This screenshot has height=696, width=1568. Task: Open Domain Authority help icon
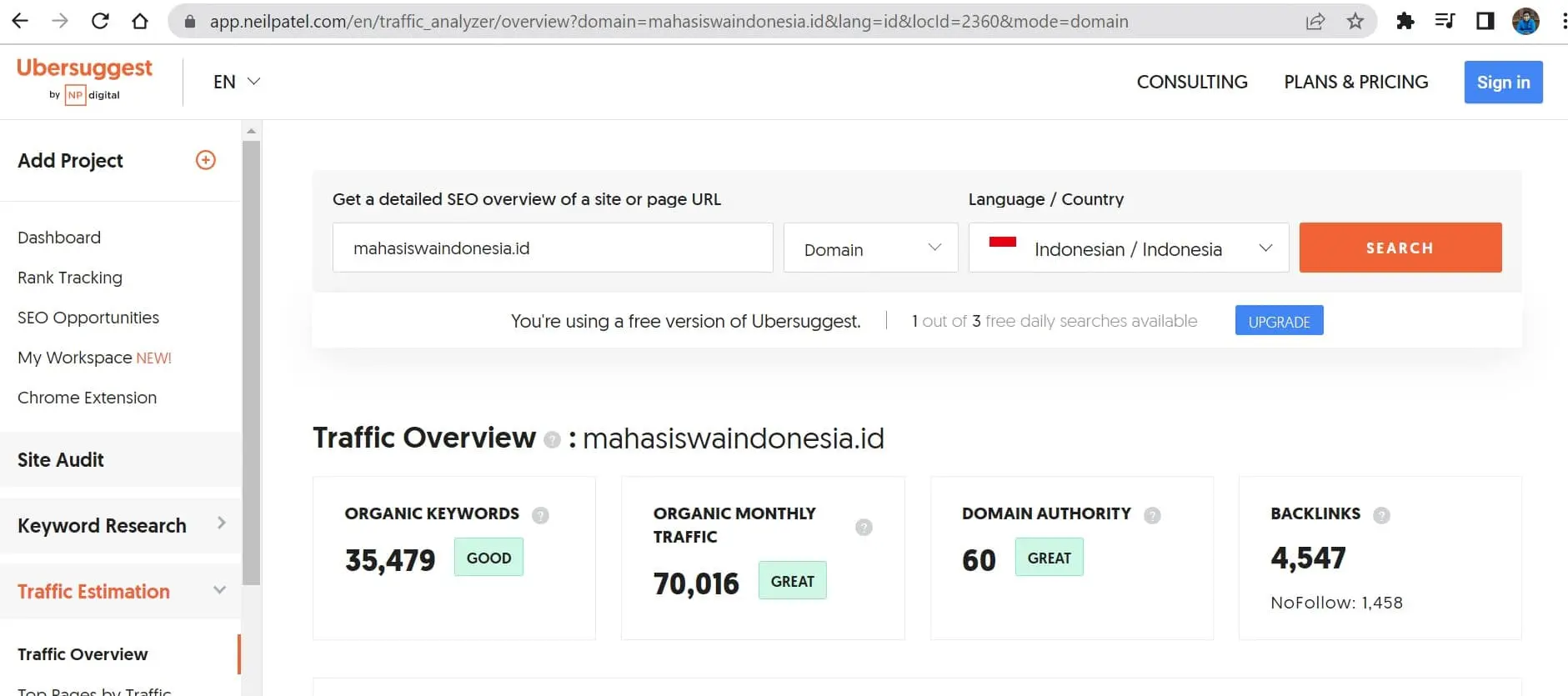(1152, 515)
